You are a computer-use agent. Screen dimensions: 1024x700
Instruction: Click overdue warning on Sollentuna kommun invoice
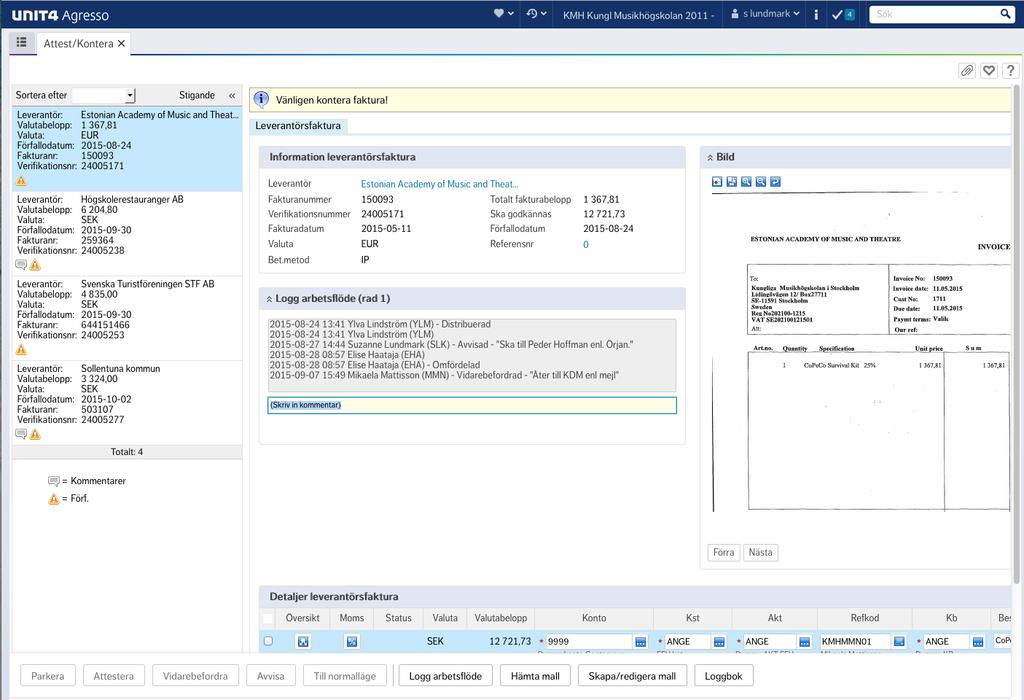pyautogui.click(x=35, y=434)
